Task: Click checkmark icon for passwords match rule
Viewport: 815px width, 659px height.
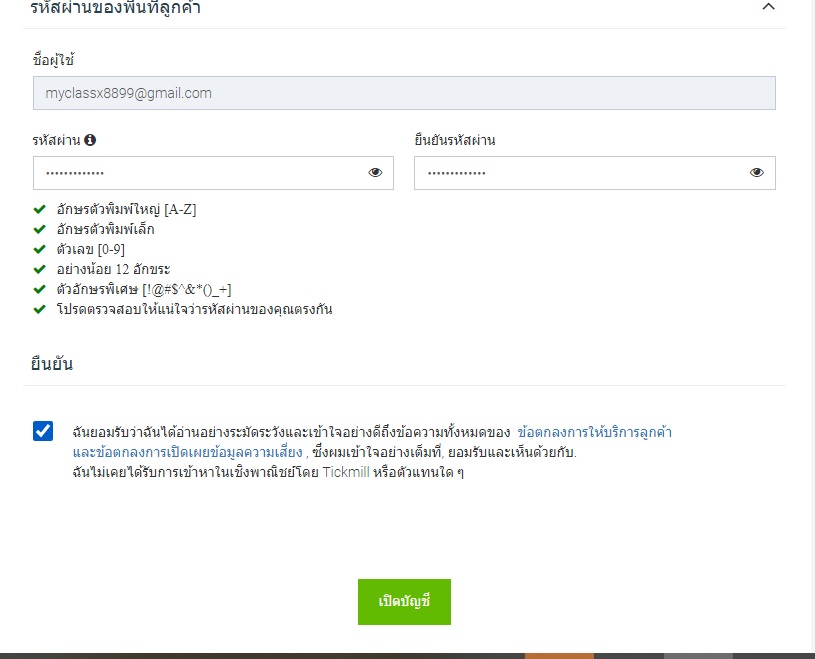Action: 39,309
